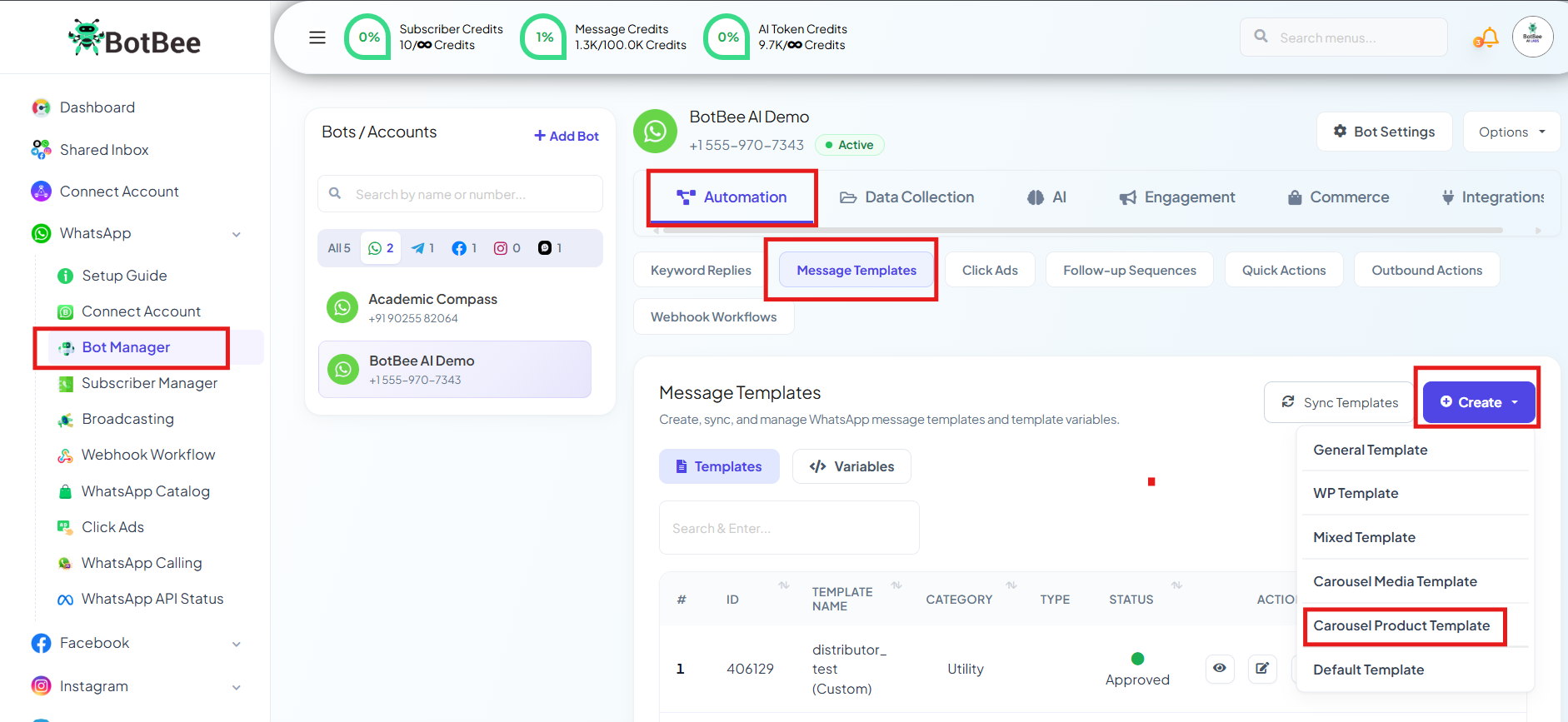
Task: Toggle the Create dropdown button
Action: 1479,402
